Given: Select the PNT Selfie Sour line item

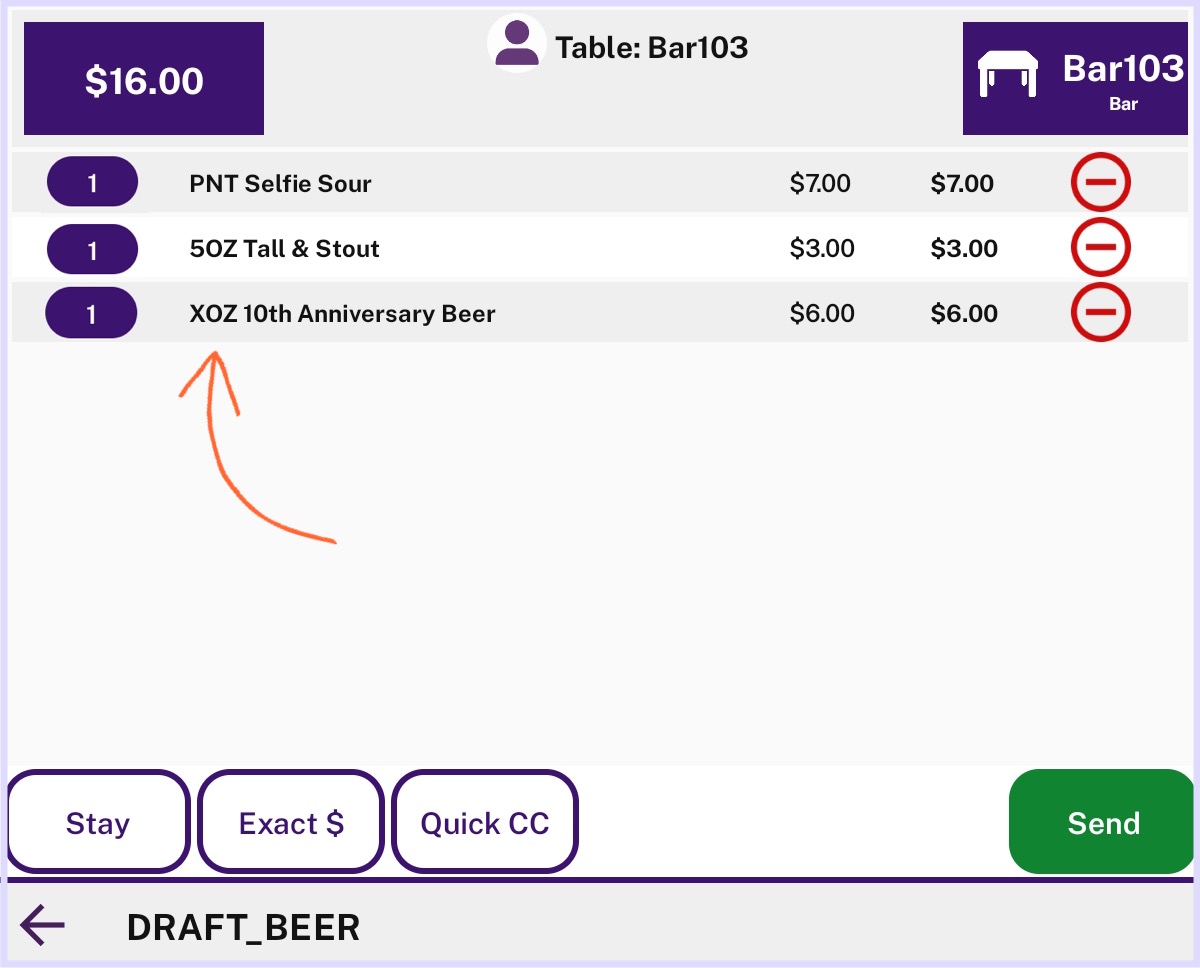Looking at the screenshot, I should tap(600, 183).
